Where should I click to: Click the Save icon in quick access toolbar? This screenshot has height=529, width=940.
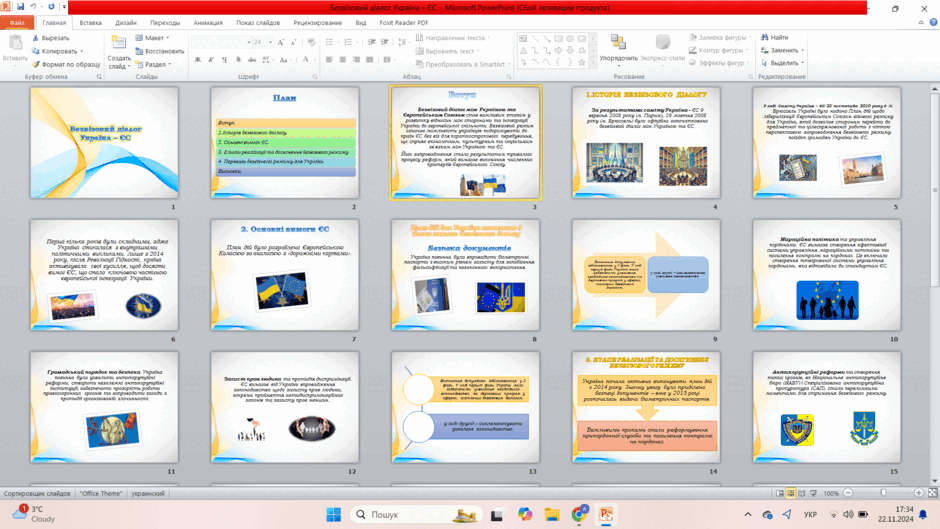click(x=20, y=7)
